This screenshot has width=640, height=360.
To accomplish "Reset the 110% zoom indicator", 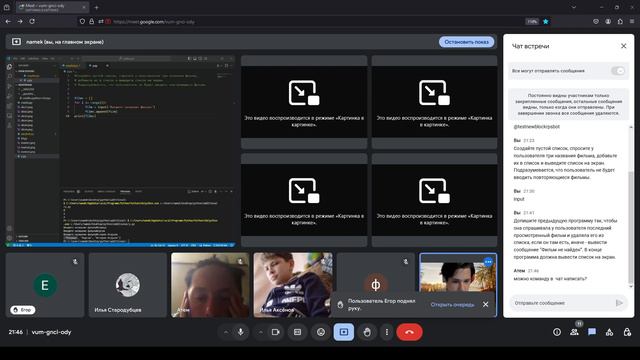I will click(532, 22).
